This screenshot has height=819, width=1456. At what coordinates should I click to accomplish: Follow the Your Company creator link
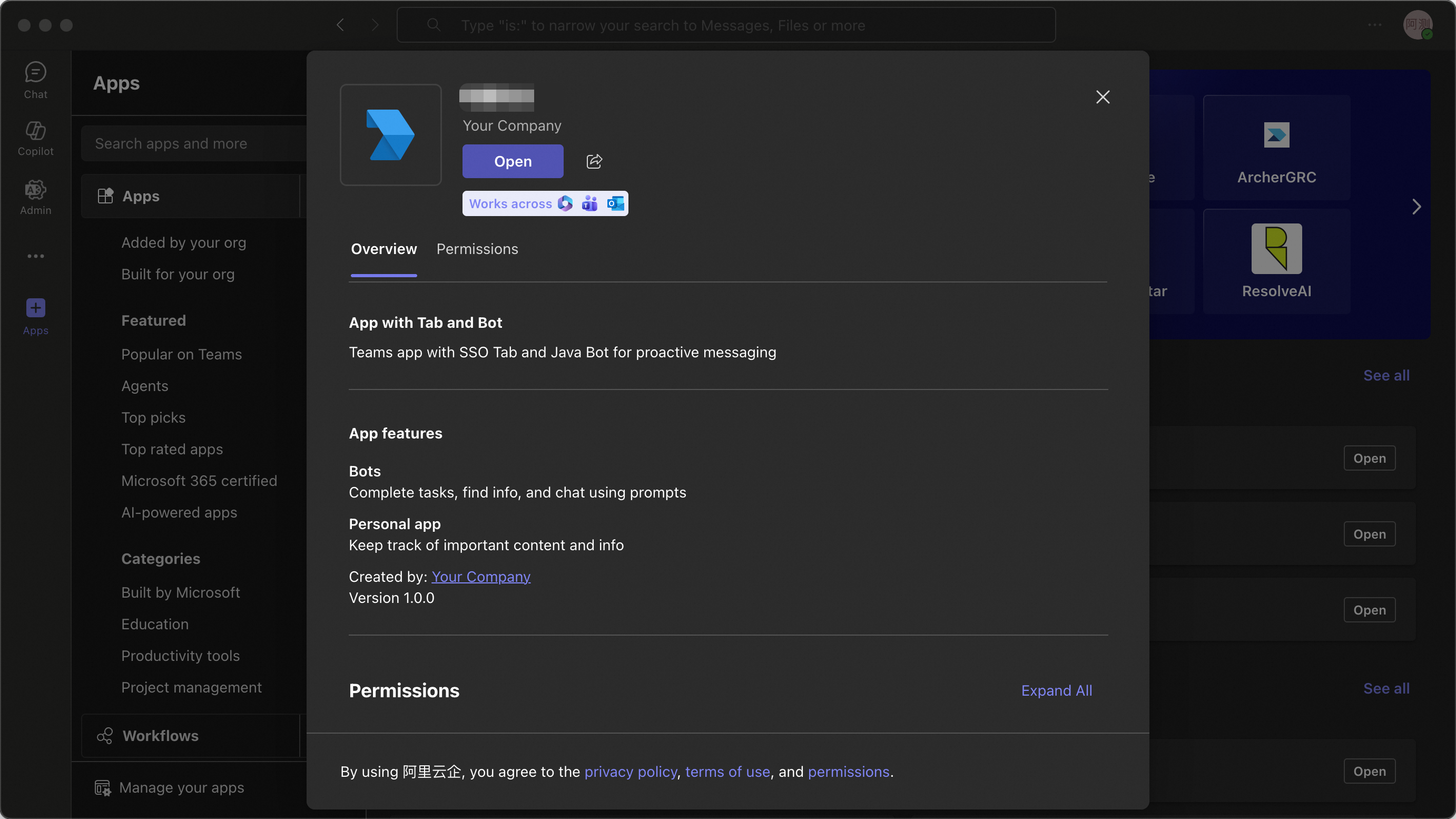[x=480, y=577]
